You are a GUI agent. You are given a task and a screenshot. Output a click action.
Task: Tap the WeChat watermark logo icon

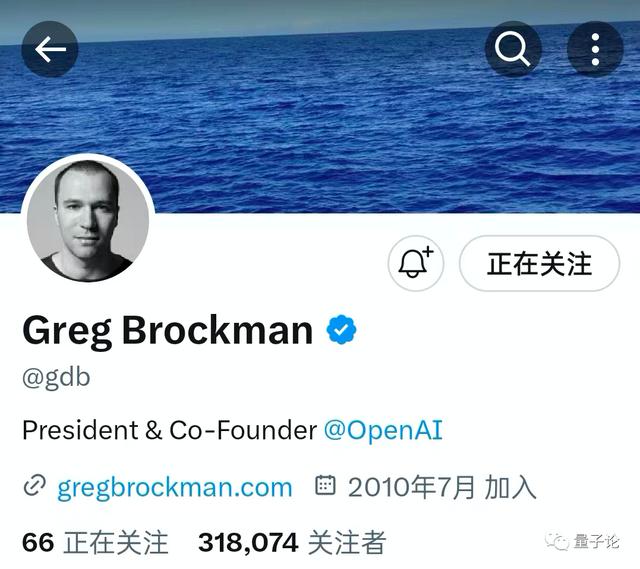point(558,542)
